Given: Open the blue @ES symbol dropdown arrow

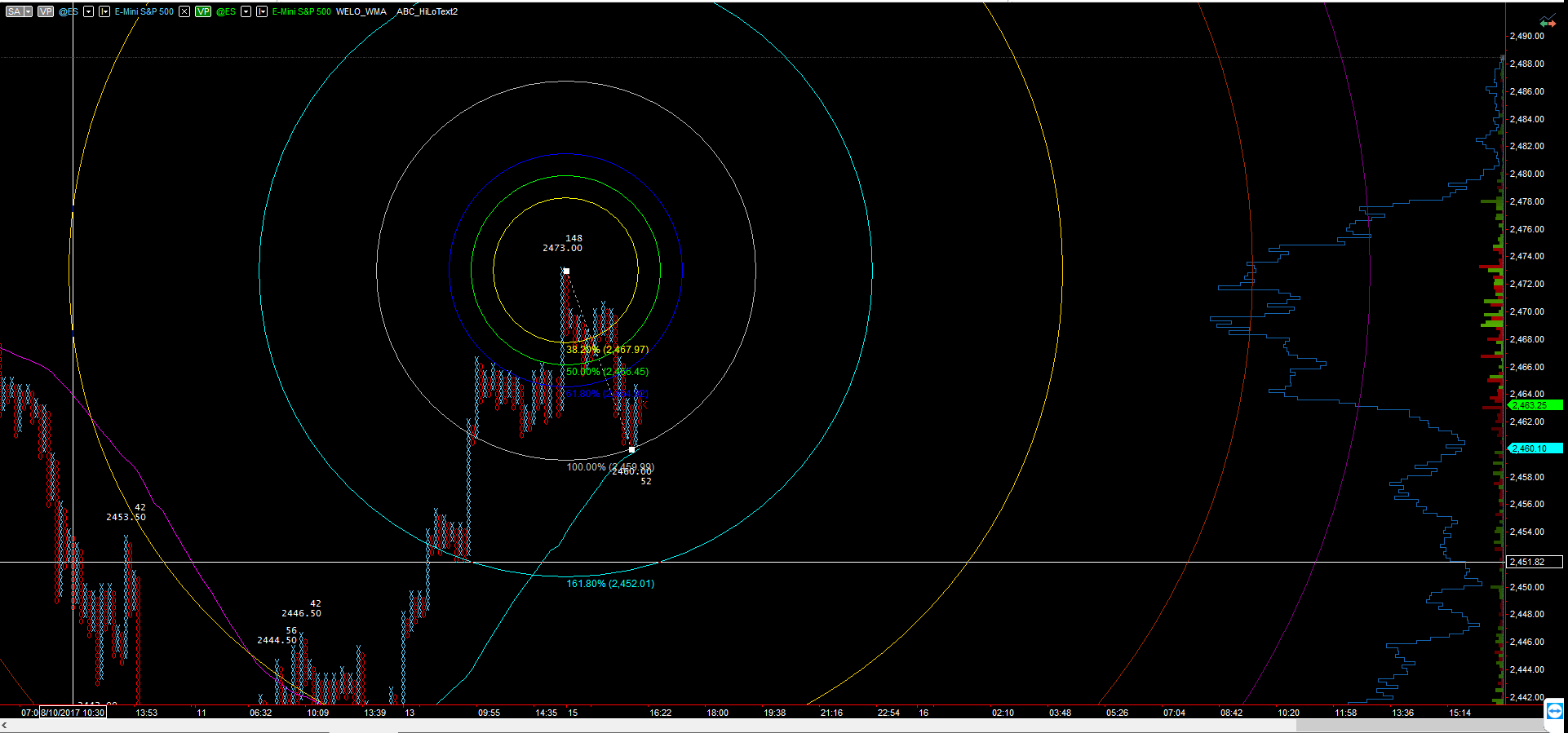Looking at the screenshot, I should pyautogui.click(x=88, y=11).
